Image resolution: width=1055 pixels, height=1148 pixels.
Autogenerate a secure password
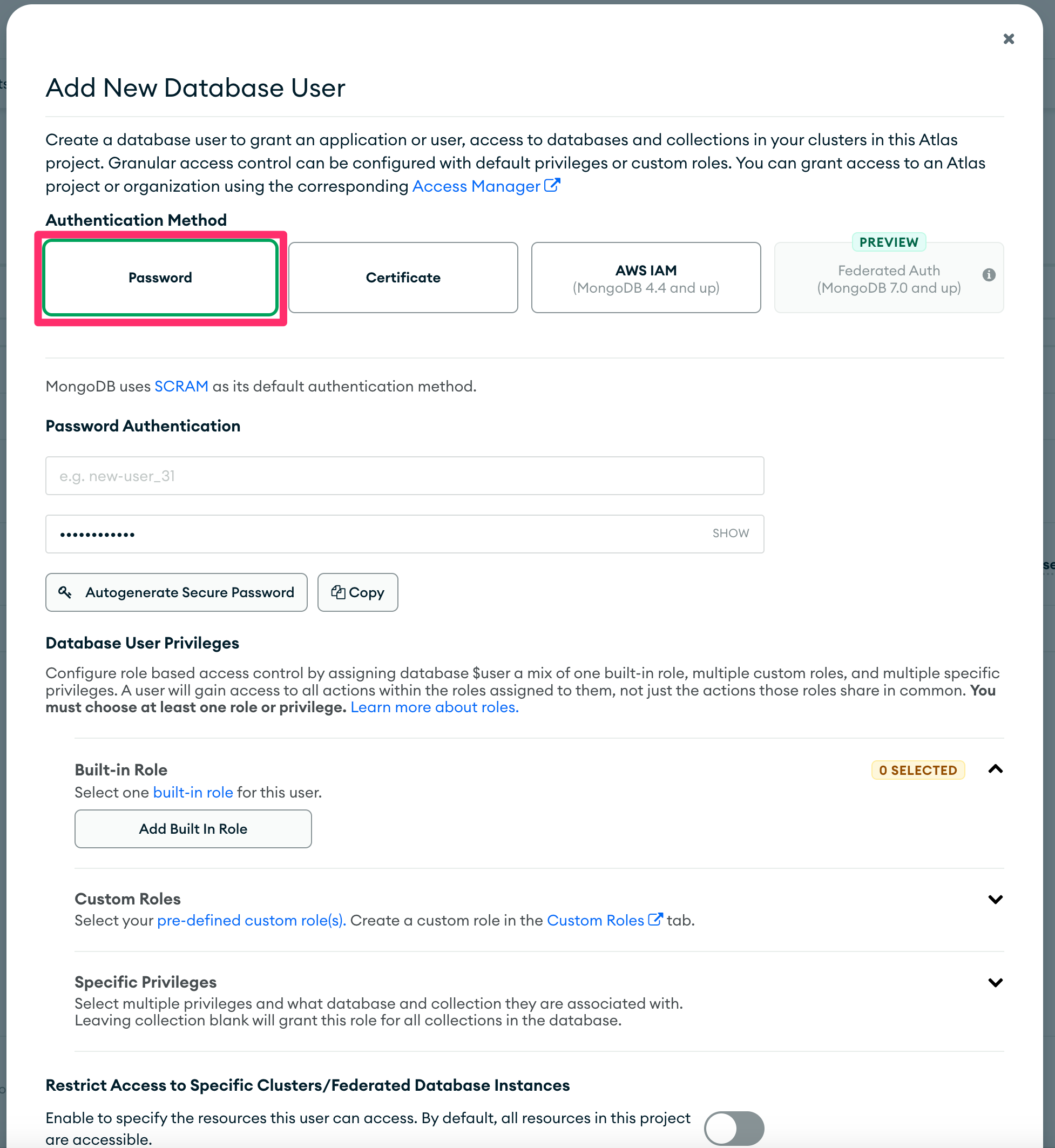pyautogui.click(x=176, y=592)
